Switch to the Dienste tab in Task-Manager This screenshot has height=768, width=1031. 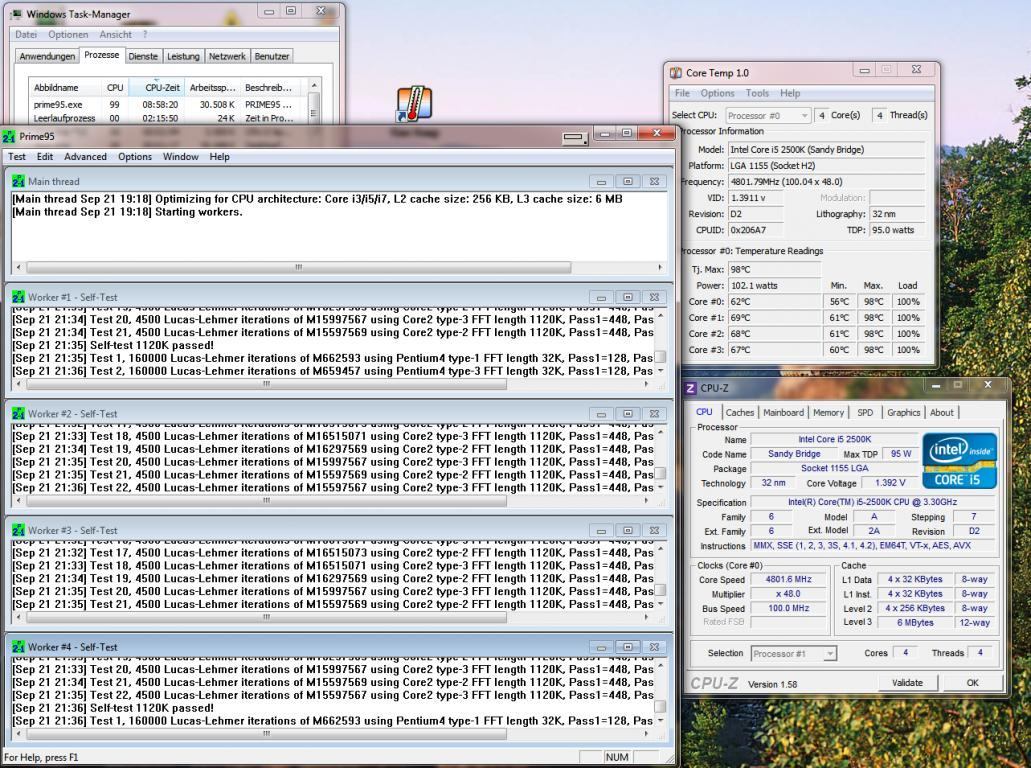pyautogui.click(x=143, y=57)
